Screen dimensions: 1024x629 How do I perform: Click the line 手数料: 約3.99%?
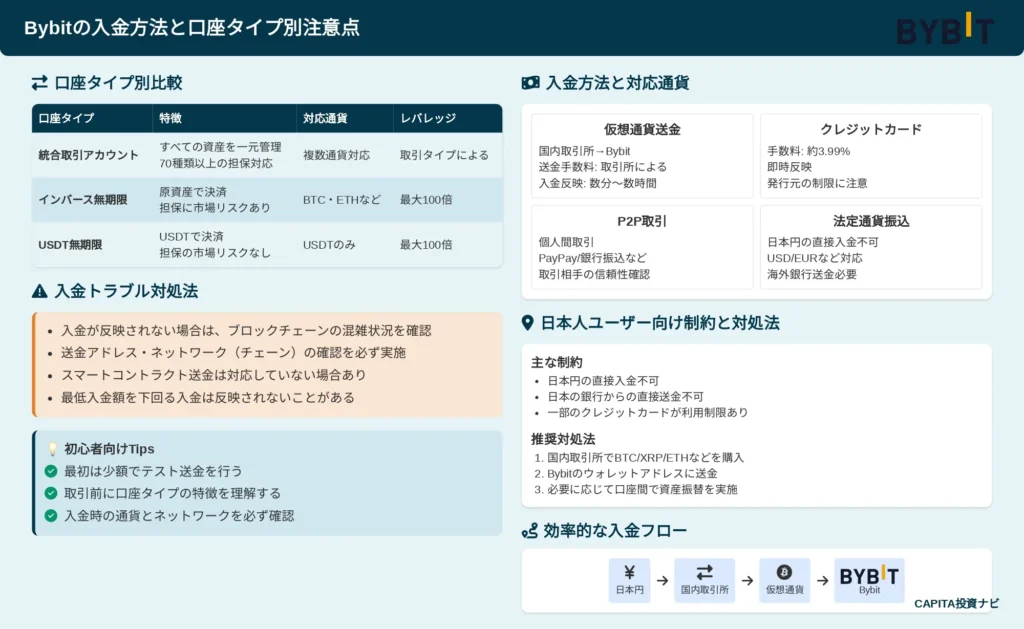pos(808,151)
